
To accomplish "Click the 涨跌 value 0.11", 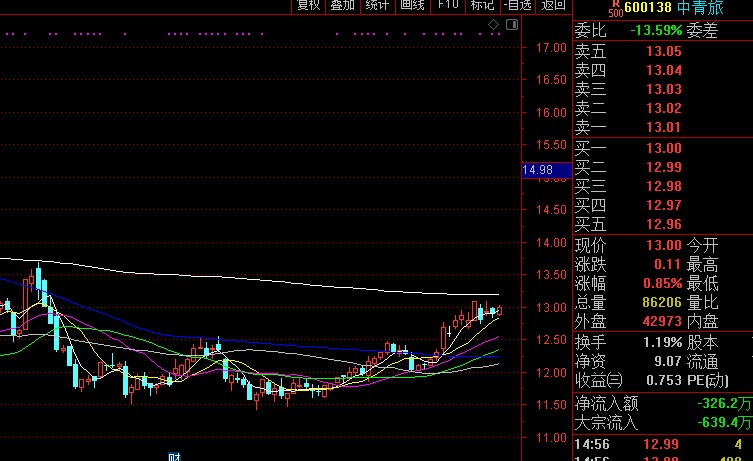I will [x=668, y=265].
